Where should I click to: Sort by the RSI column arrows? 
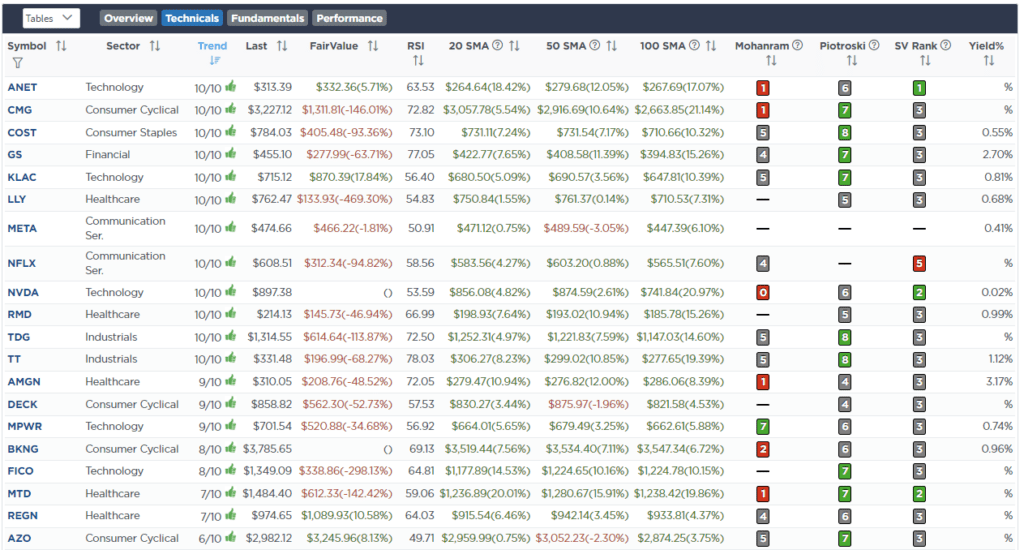coord(418,61)
